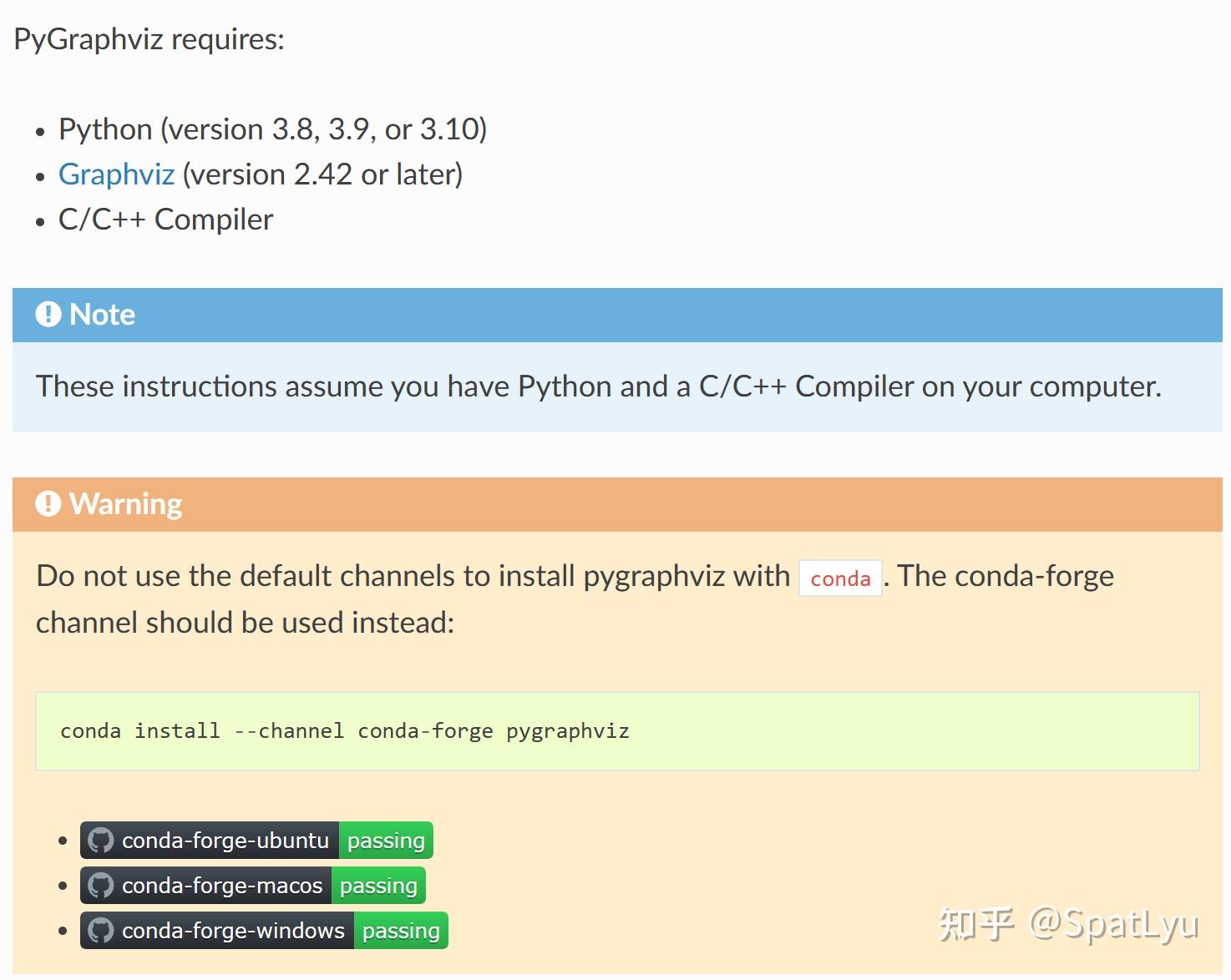Click the 知乎 @SpatLyu watermark
The image size is (1231, 980).
tap(1069, 924)
